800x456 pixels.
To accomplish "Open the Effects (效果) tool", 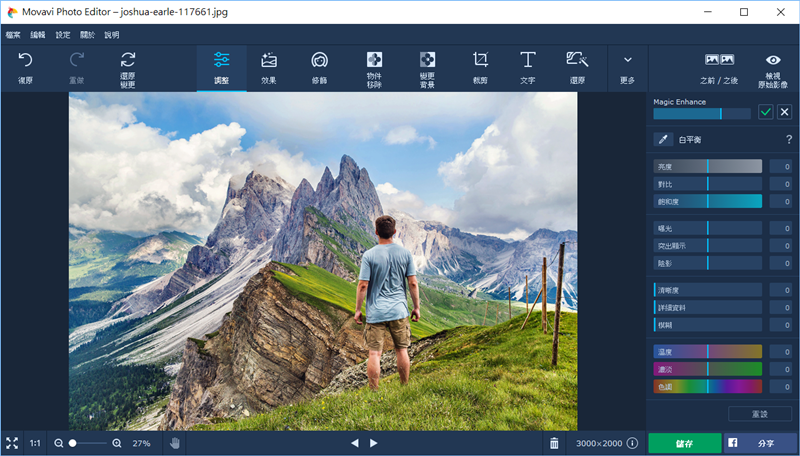I will tap(269, 68).
